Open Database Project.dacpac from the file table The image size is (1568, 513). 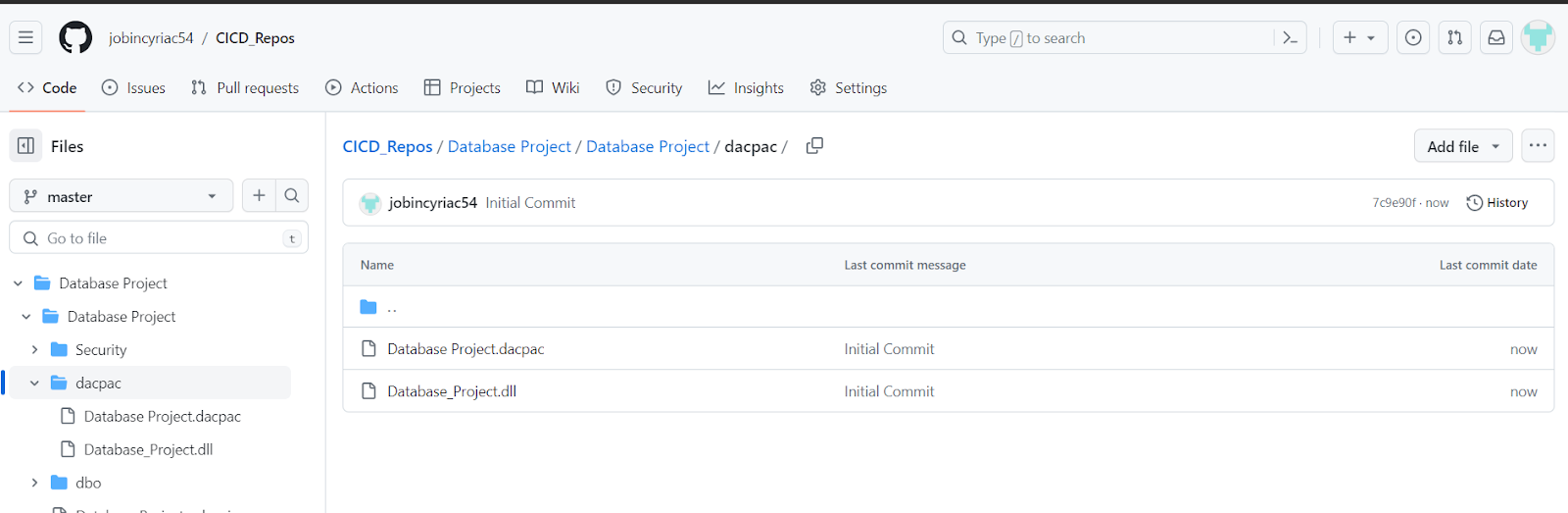(465, 349)
